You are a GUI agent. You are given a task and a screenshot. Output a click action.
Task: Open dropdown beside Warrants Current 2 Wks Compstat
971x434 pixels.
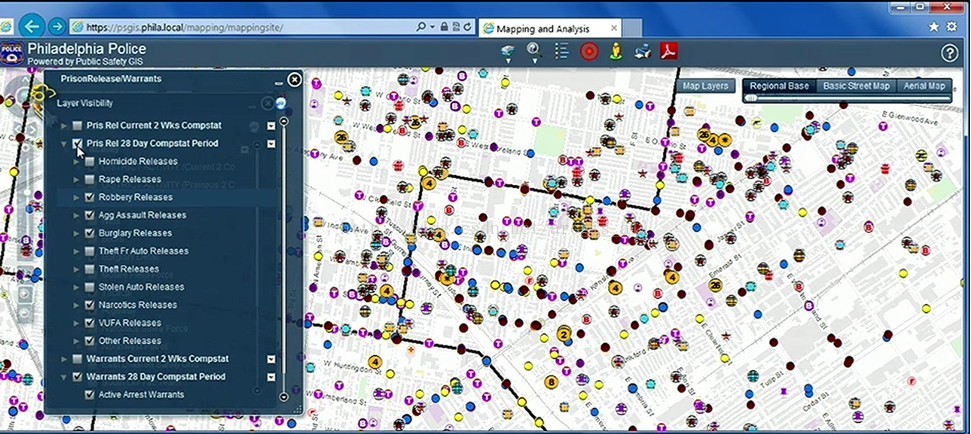click(271, 359)
